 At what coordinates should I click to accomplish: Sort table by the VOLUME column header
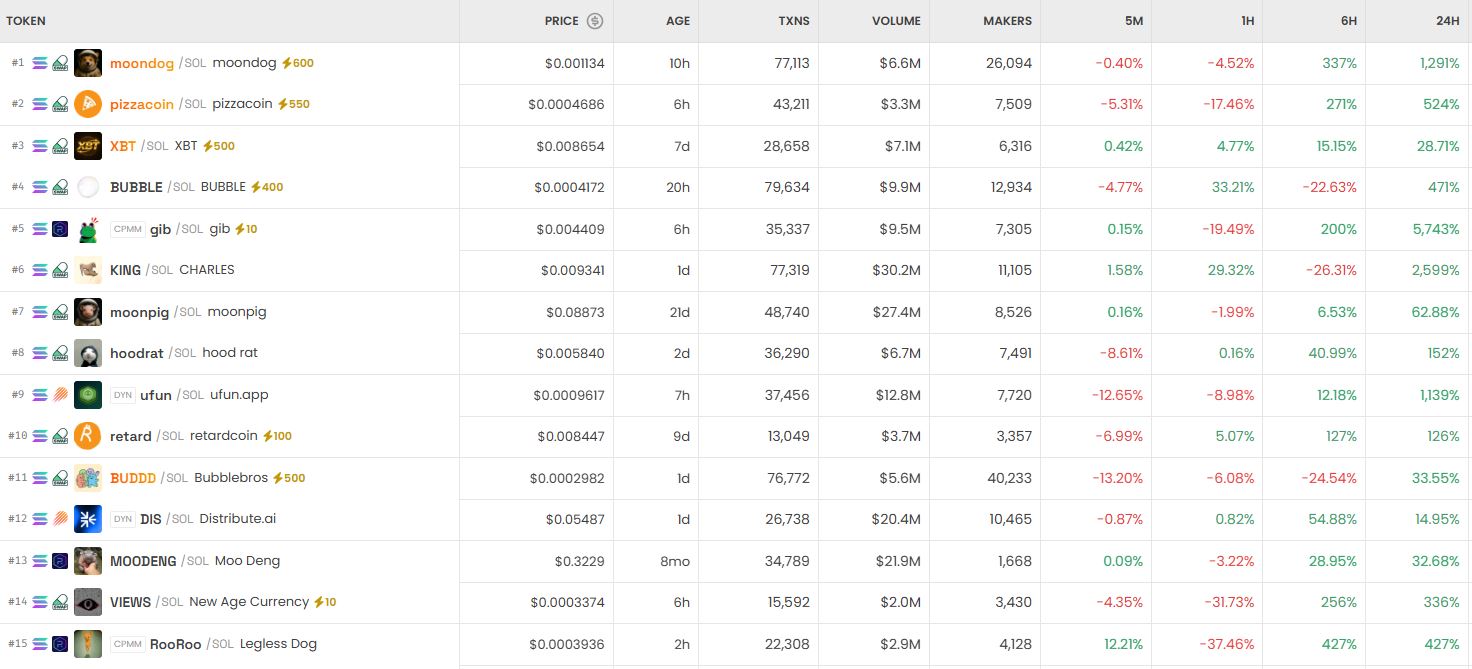pos(896,21)
